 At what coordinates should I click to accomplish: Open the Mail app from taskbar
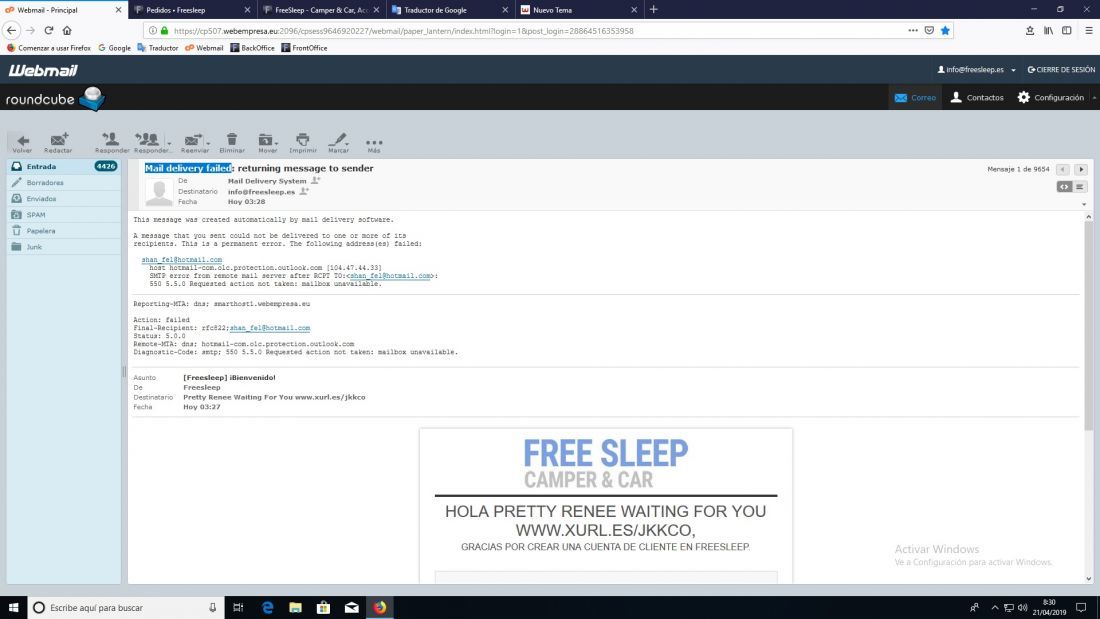point(351,607)
